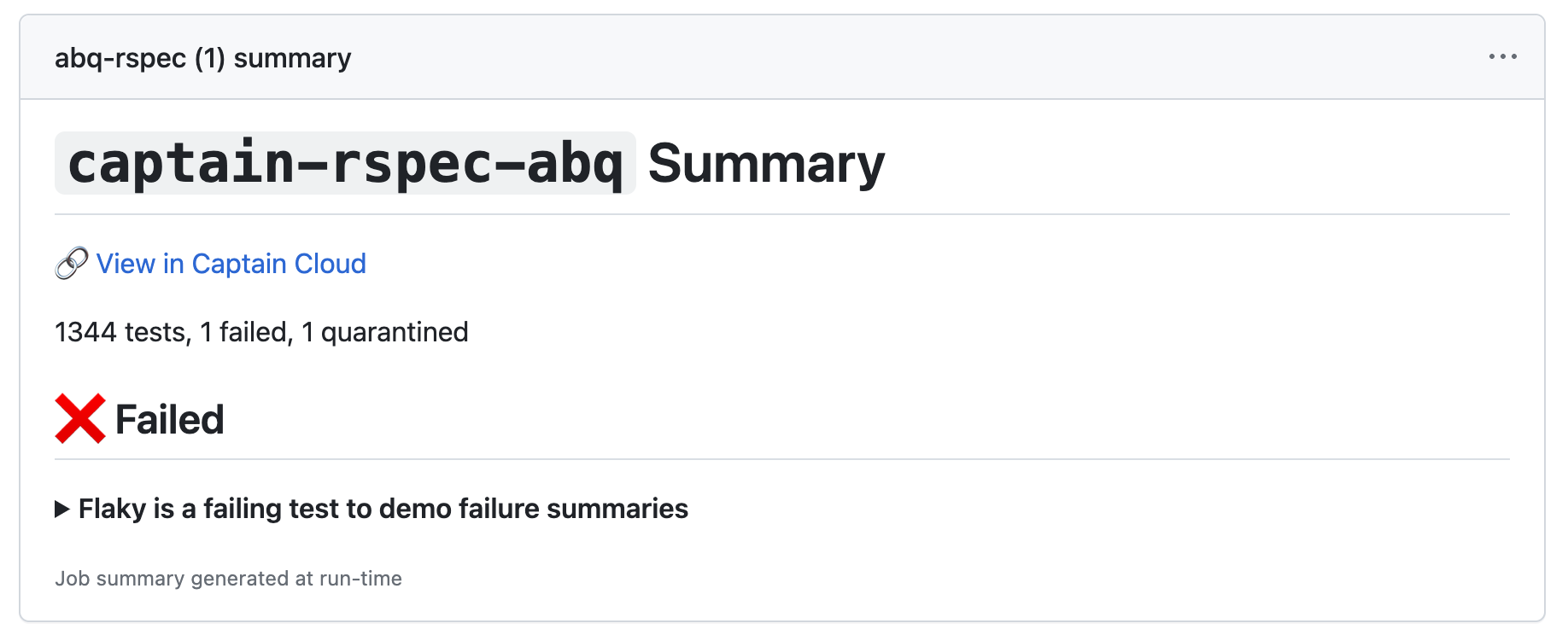Open the View in Captain Cloud link
The height and width of the screenshot is (635, 1568).
coord(231,263)
